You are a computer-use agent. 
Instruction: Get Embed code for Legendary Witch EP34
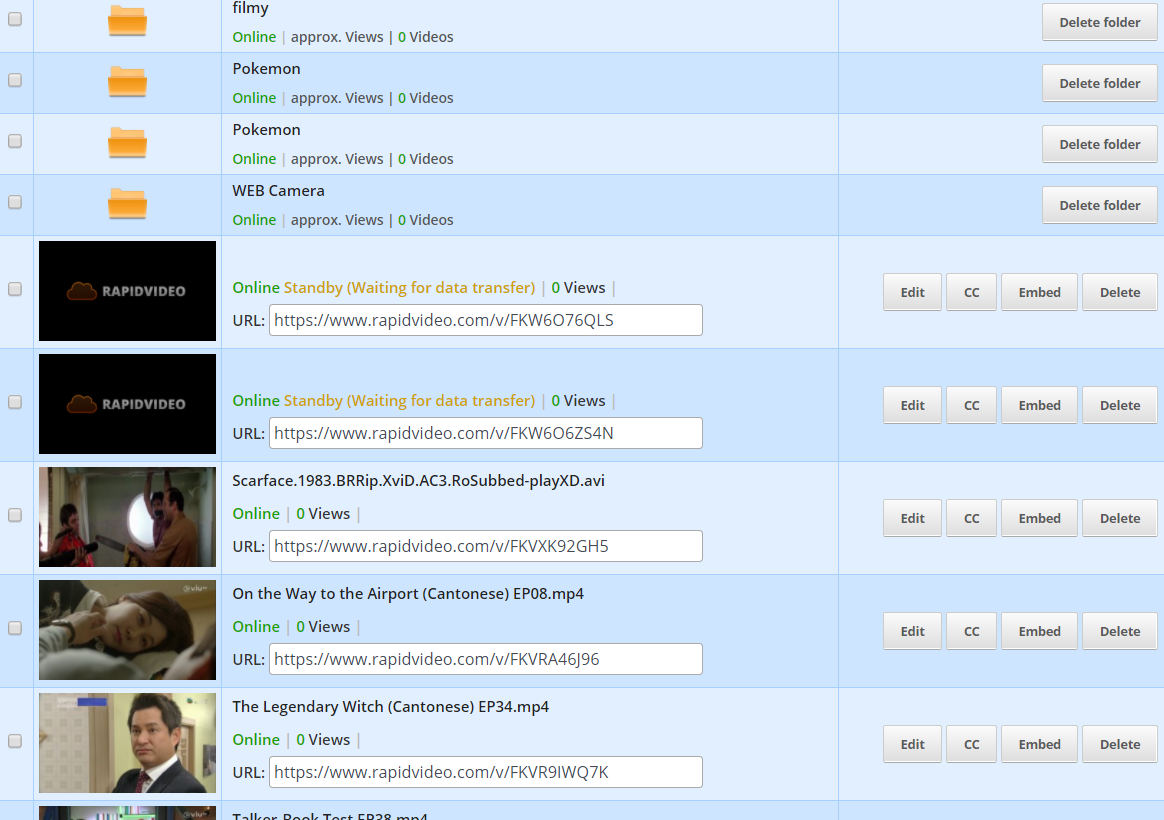[x=1039, y=744]
